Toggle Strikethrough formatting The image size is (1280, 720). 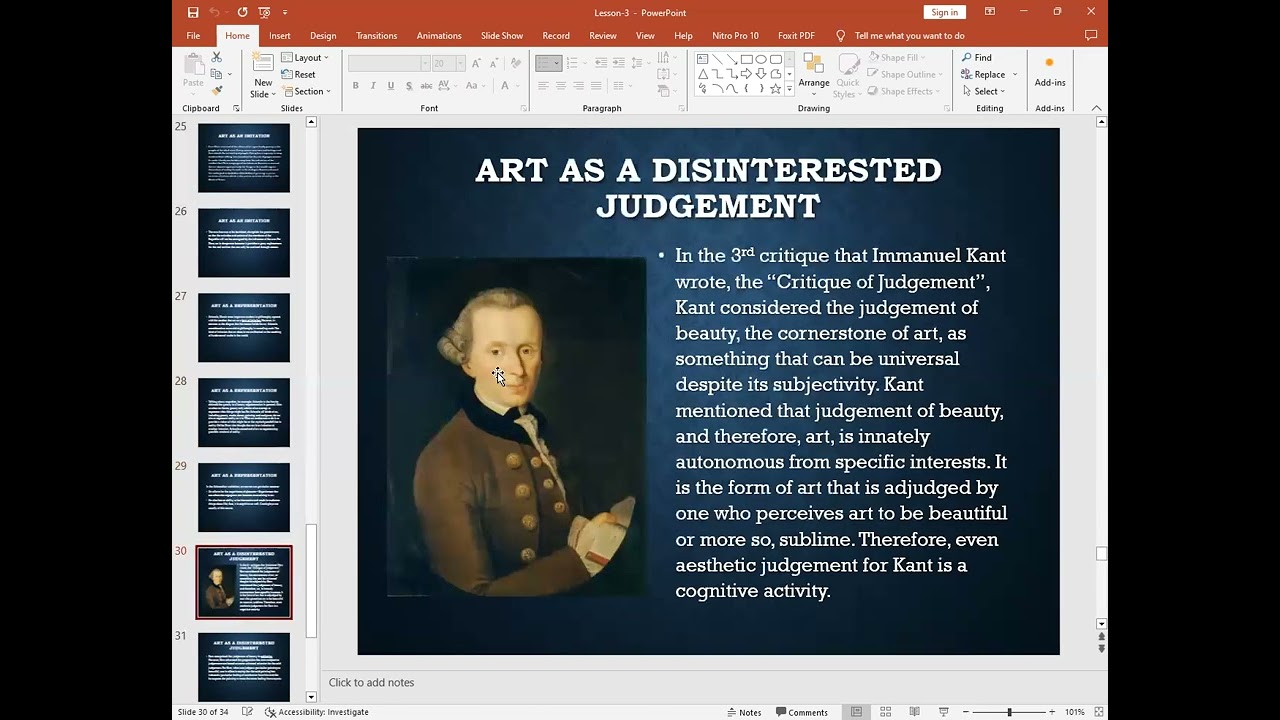427,86
